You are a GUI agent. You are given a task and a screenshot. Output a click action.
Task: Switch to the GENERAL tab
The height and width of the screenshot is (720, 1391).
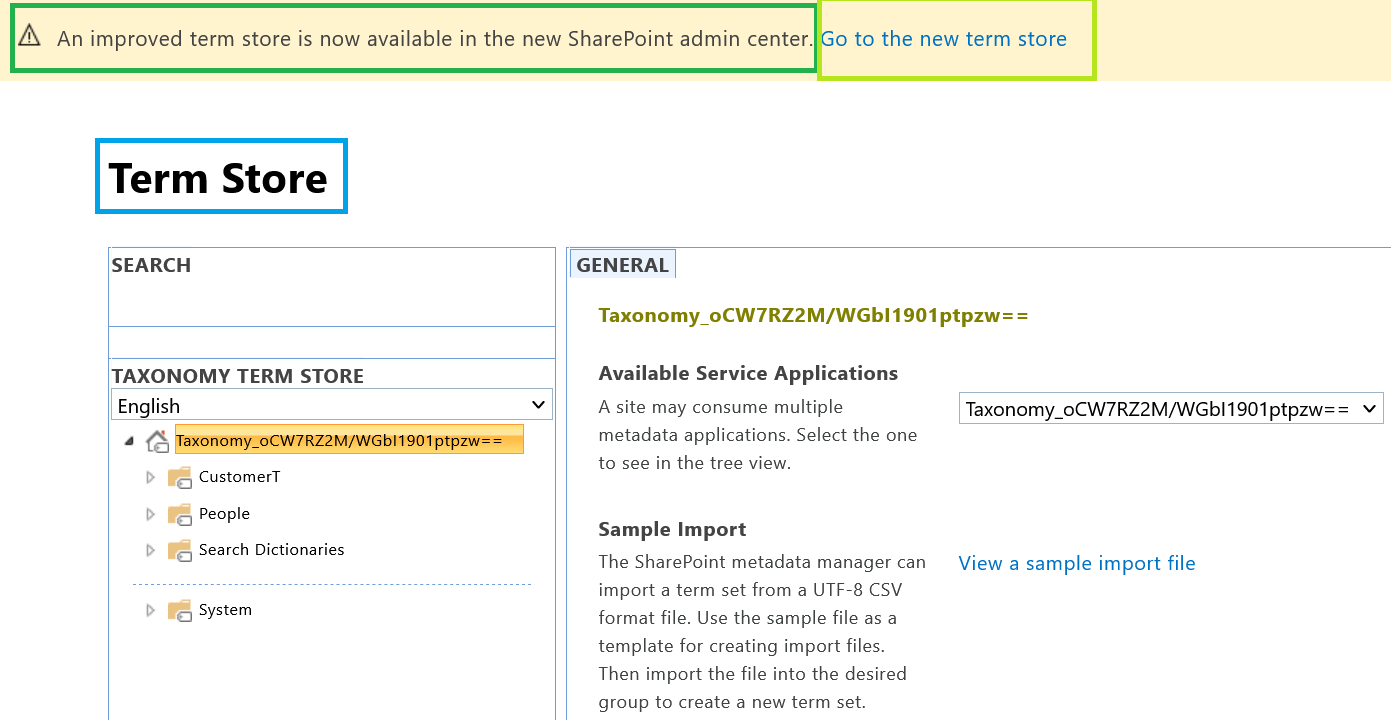[x=622, y=264]
